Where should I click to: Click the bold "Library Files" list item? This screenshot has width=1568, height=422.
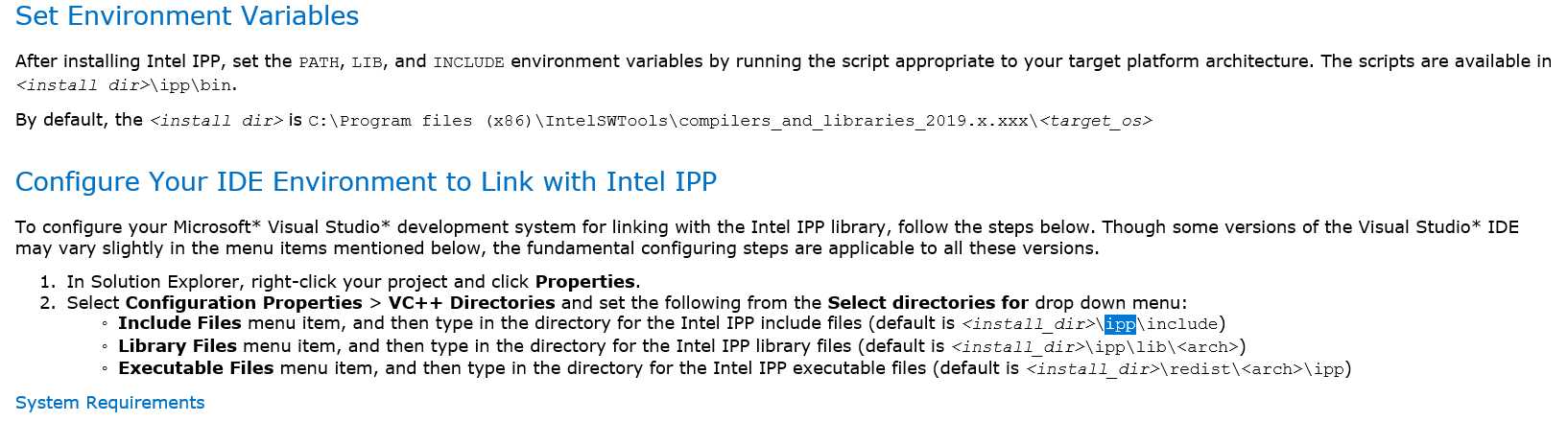click(x=177, y=346)
